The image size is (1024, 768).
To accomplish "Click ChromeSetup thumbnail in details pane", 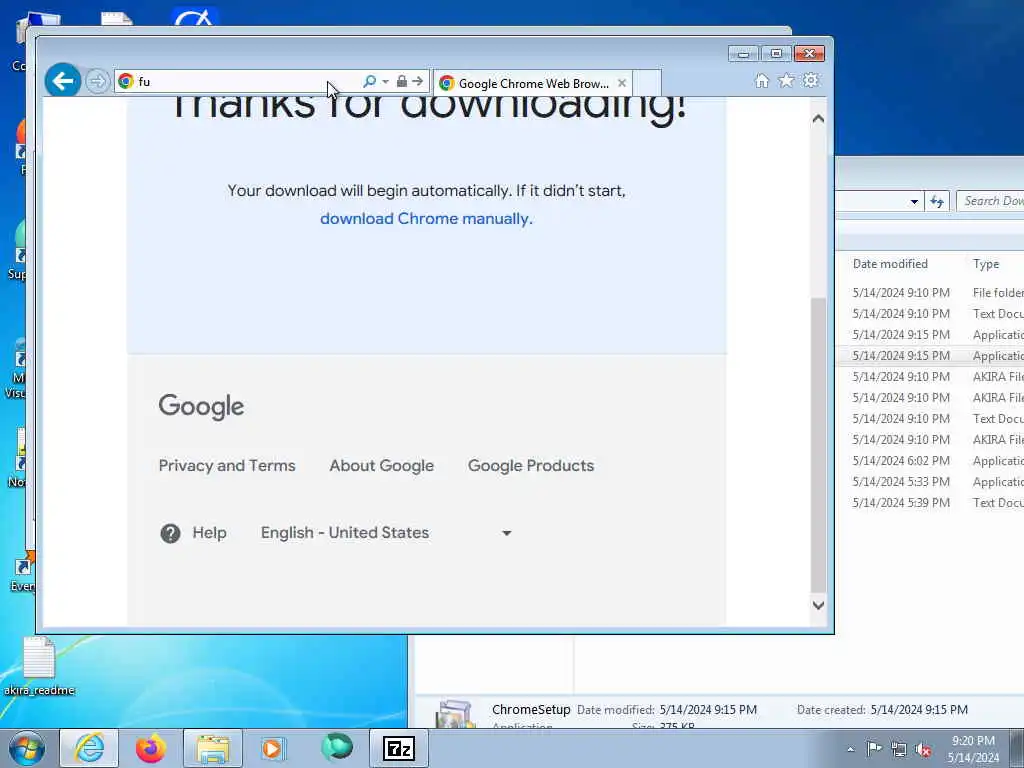I will coord(455,714).
